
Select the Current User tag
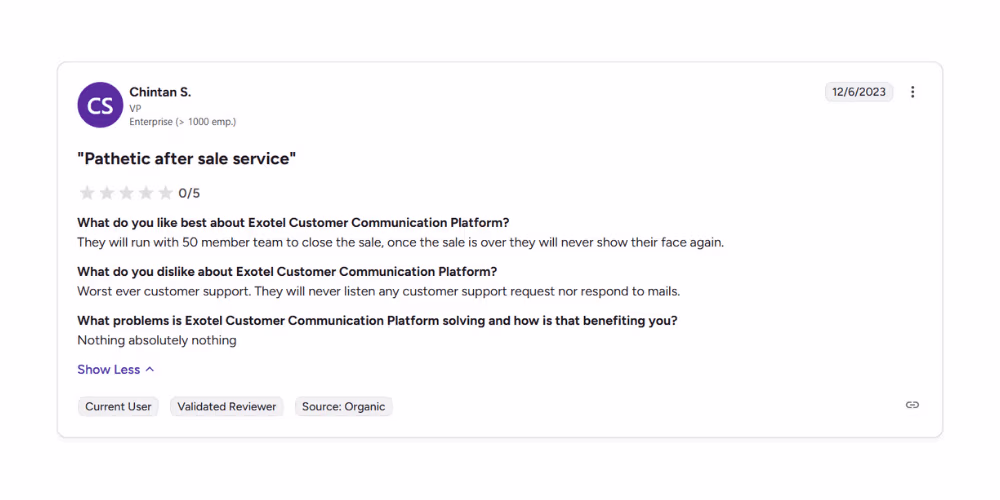coord(118,407)
